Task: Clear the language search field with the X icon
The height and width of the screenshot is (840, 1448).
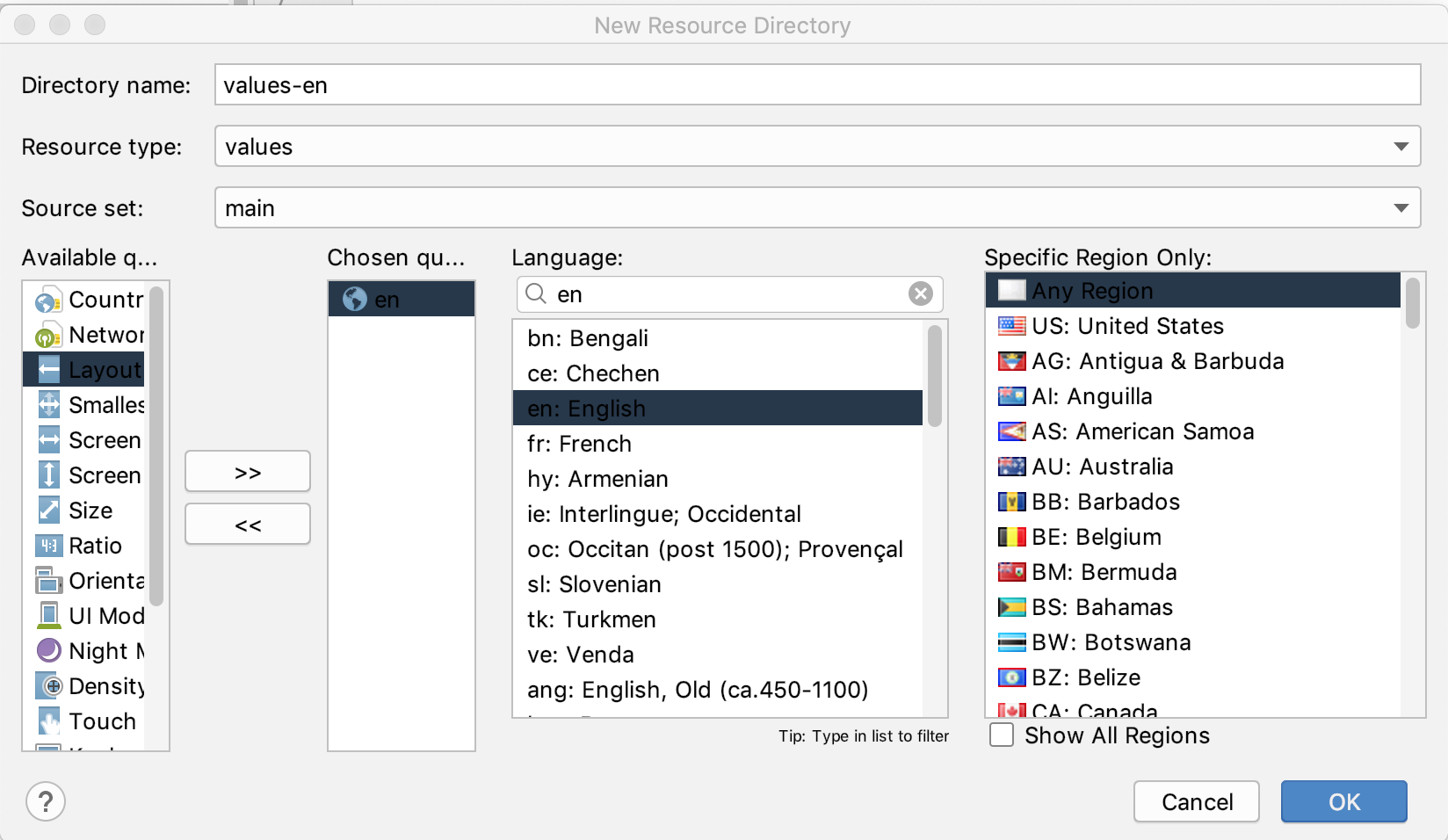Action: (x=921, y=293)
